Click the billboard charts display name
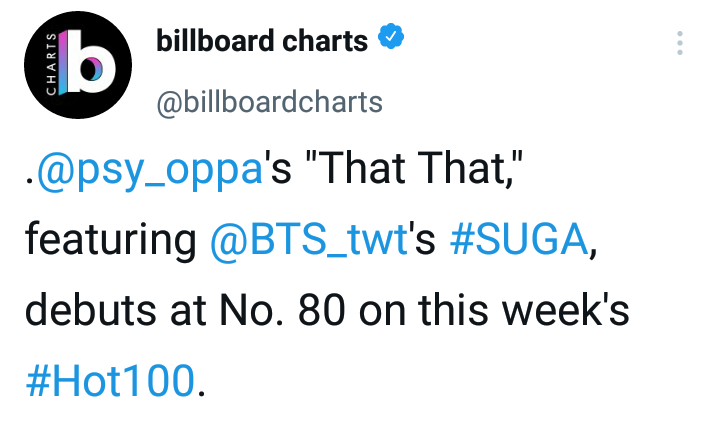This screenshot has width=710, height=434. (x=262, y=41)
